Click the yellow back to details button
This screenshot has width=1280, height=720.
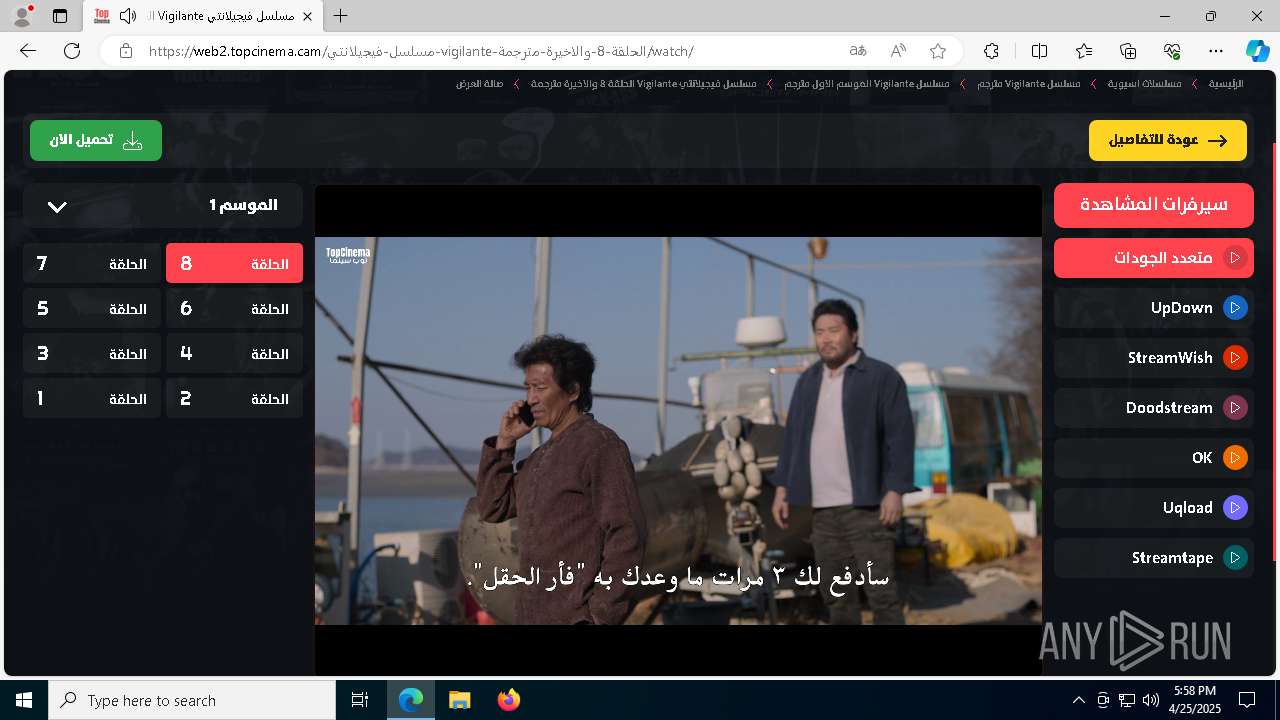click(1168, 141)
